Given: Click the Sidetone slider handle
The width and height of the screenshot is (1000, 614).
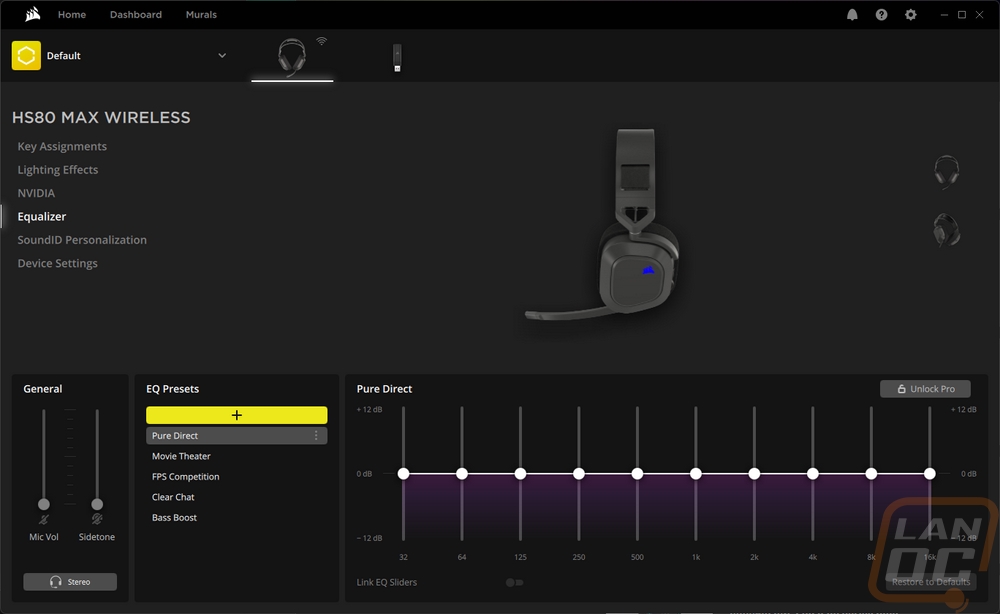Looking at the screenshot, I should point(97,504).
